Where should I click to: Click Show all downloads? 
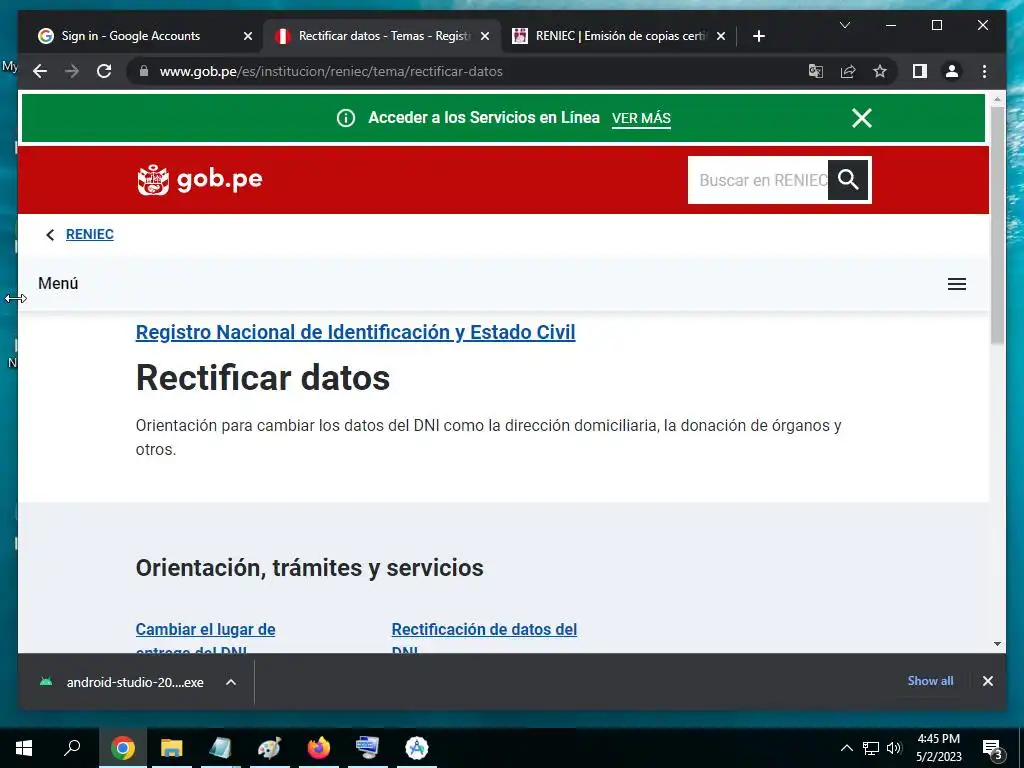click(930, 680)
